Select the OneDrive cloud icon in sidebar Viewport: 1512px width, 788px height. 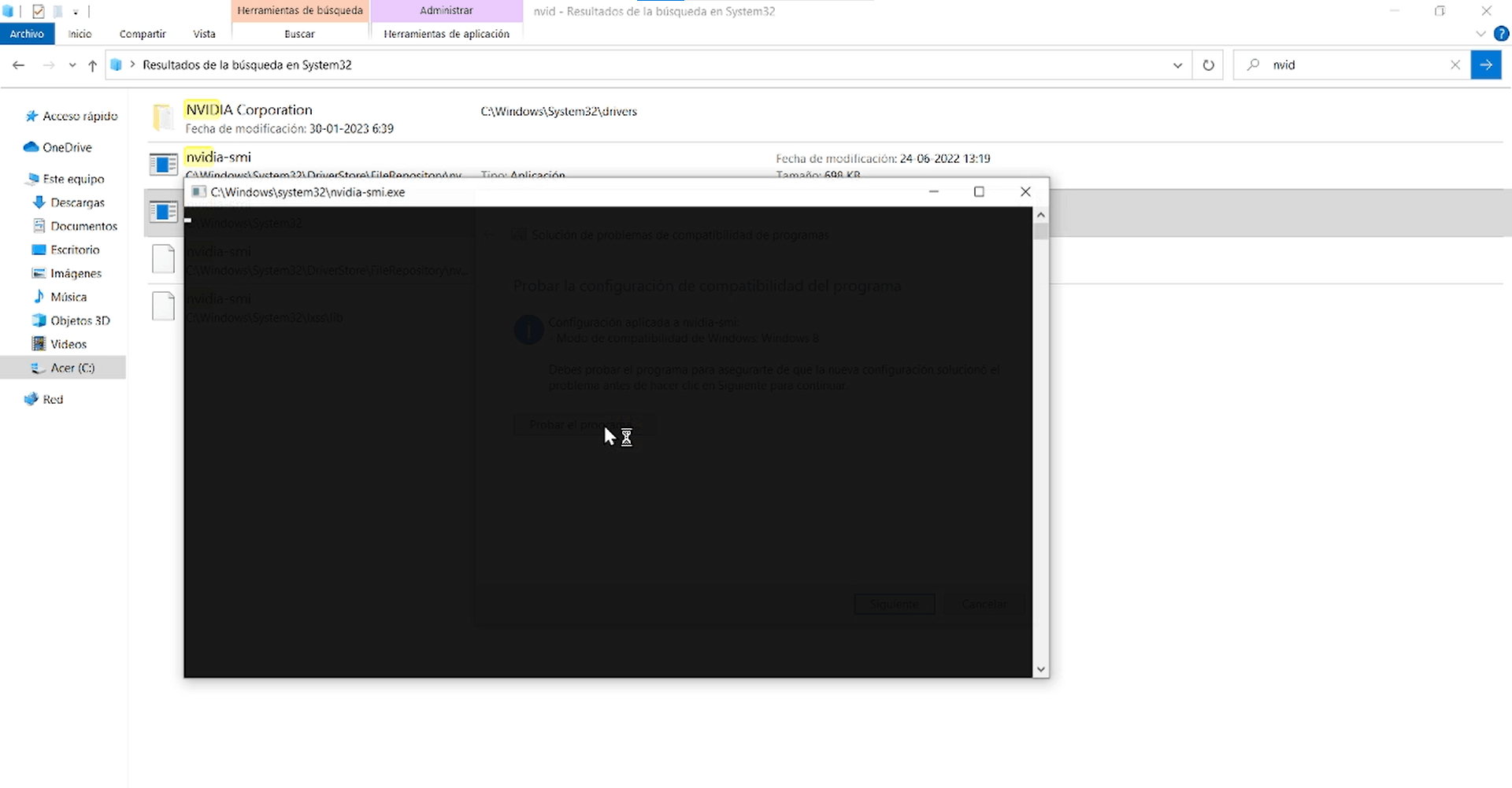tap(31, 147)
